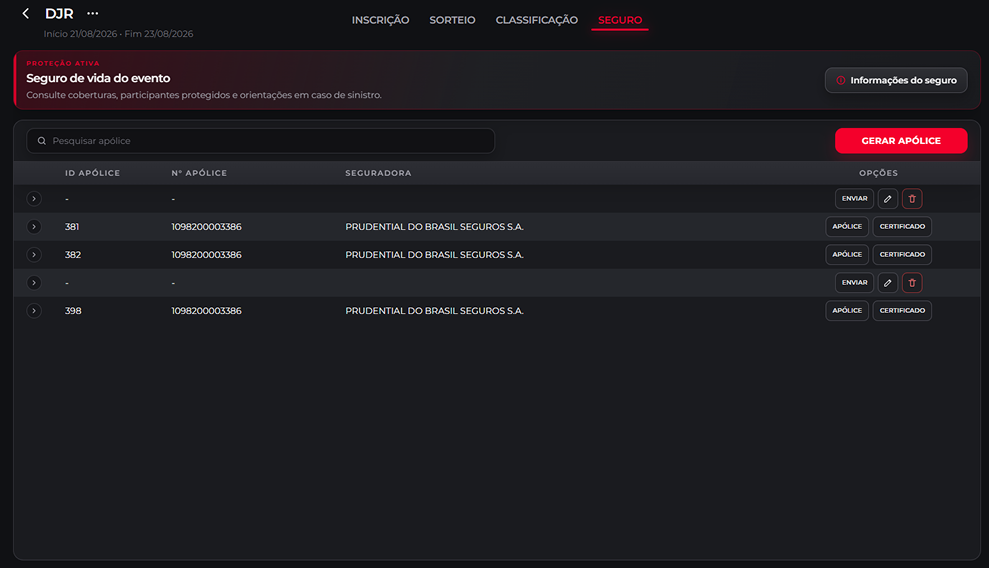Viewport: 989px width, 568px height.
Task: Click the magnifier icon in the search field
Action: (42, 141)
